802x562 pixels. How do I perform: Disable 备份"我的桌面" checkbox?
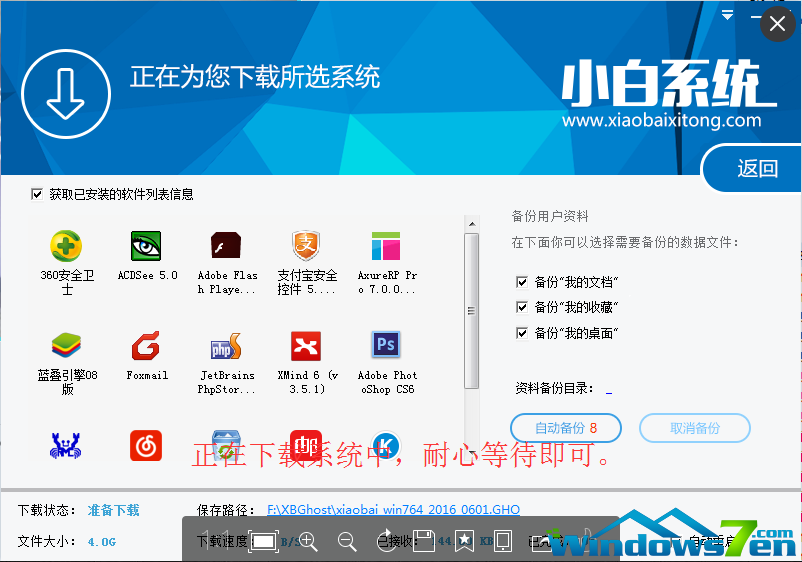tap(522, 333)
